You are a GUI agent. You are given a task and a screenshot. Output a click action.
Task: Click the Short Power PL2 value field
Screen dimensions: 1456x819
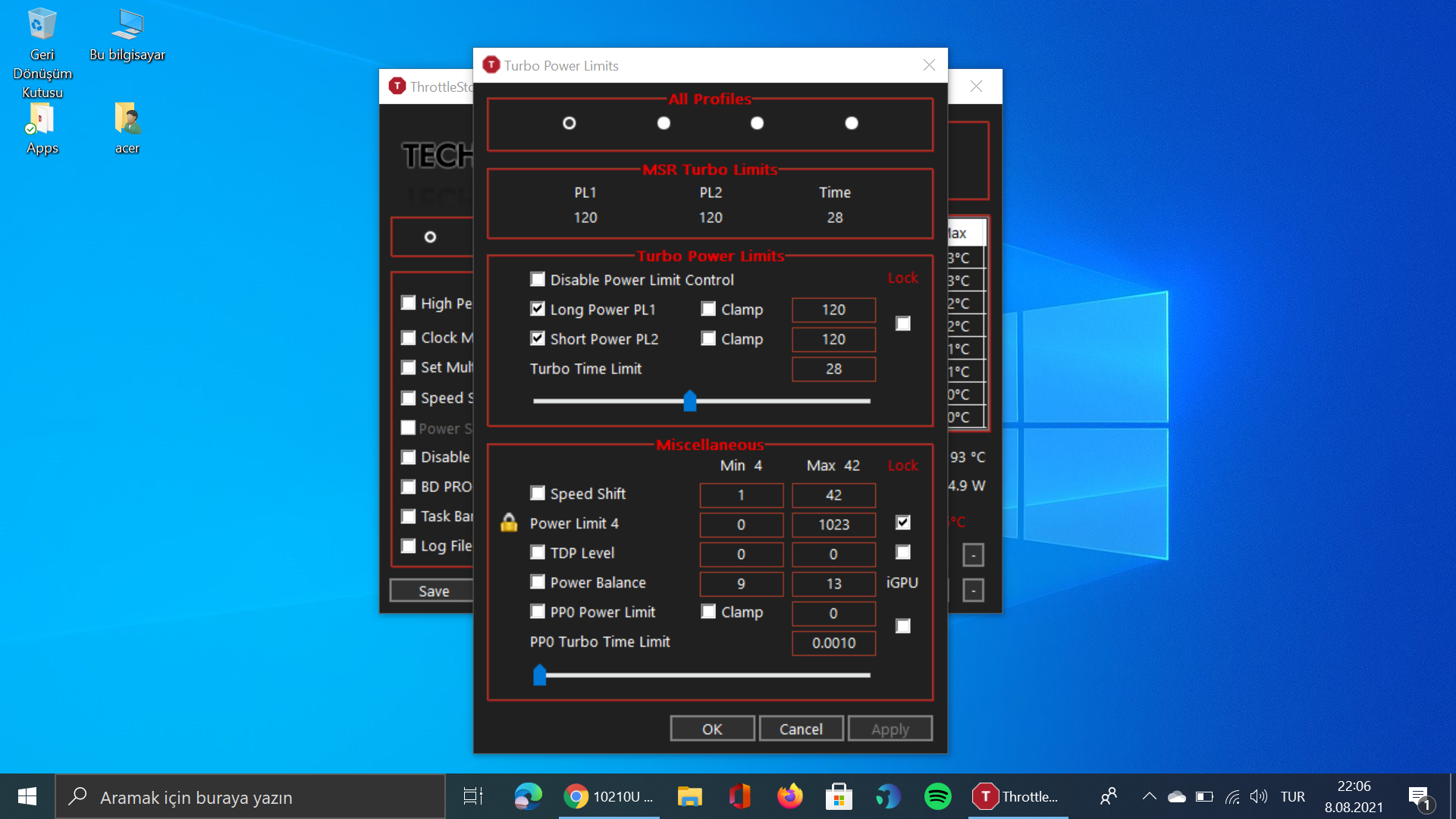tap(833, 339)
